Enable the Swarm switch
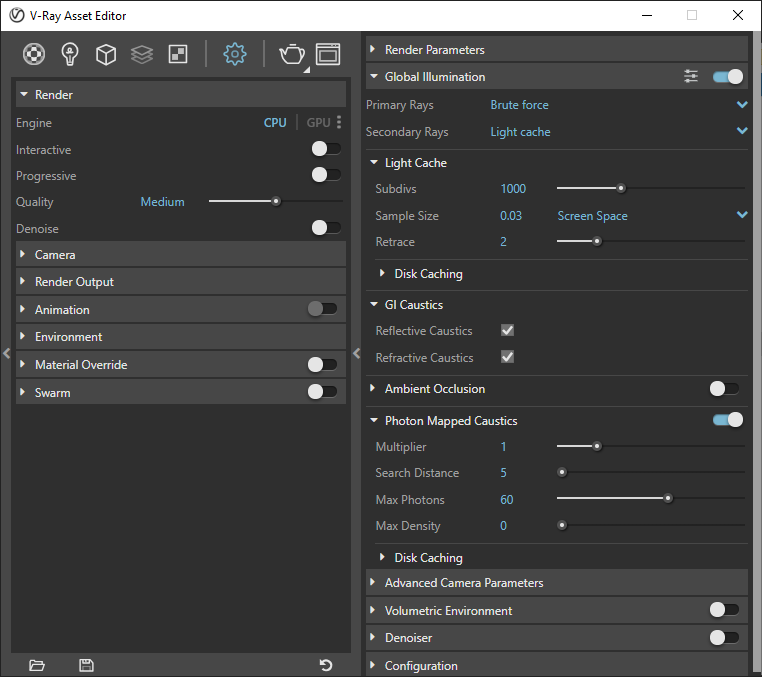762x677 pixels. click(x=322, y=392)
